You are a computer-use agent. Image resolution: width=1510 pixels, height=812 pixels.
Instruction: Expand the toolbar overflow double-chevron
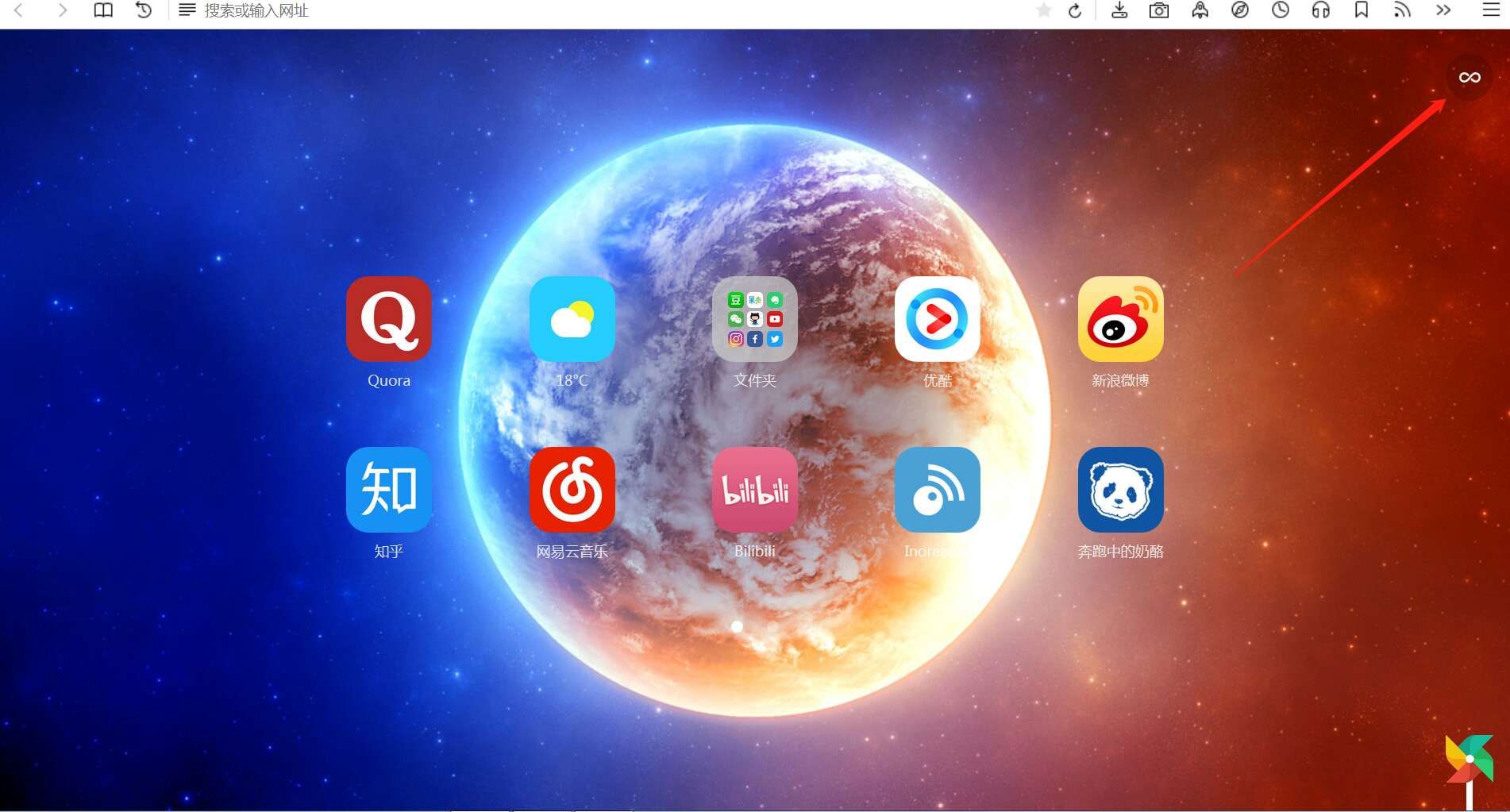pos(1443,10)
